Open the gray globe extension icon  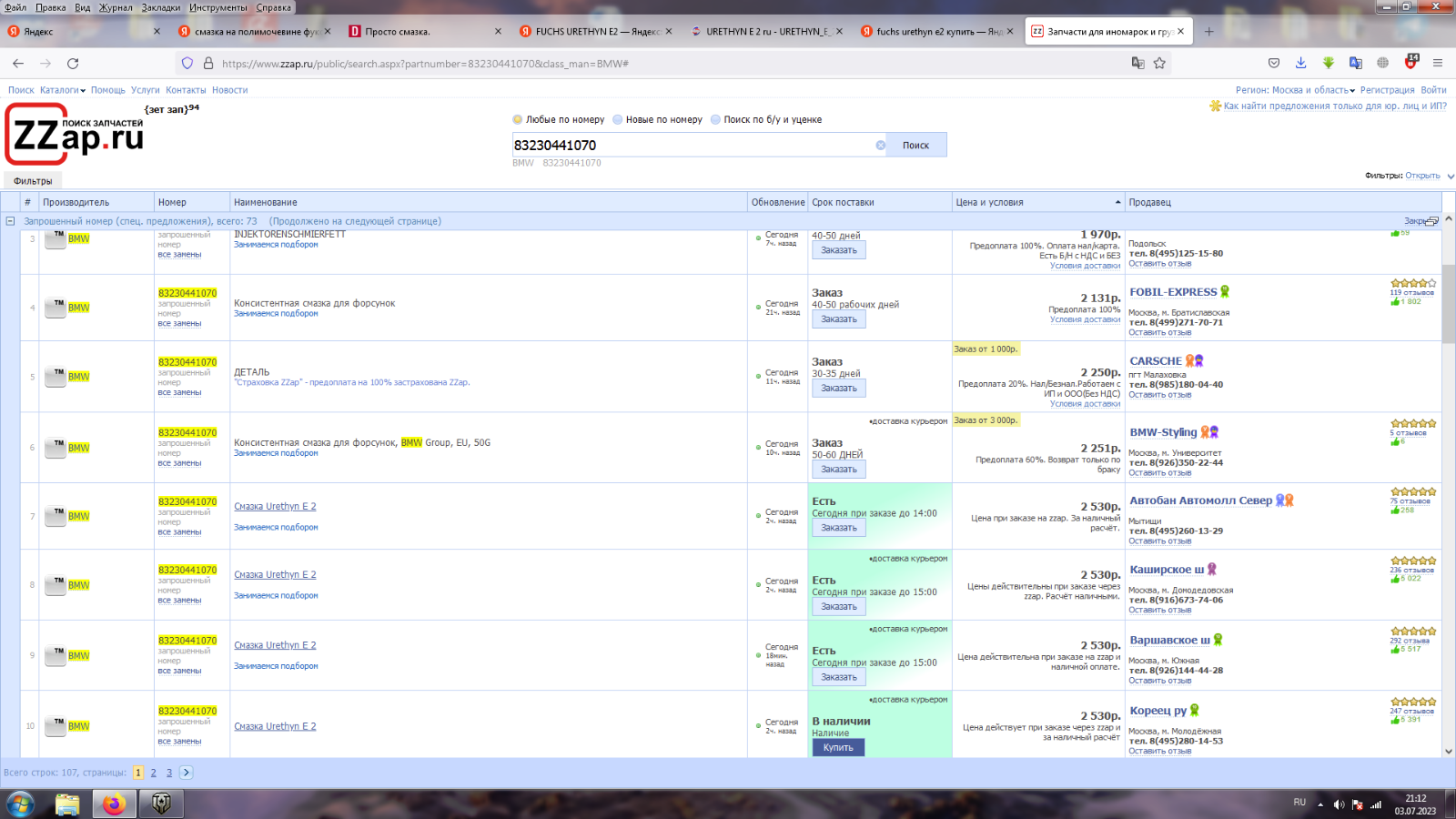pyautogui.click(x=1383, y=63)
